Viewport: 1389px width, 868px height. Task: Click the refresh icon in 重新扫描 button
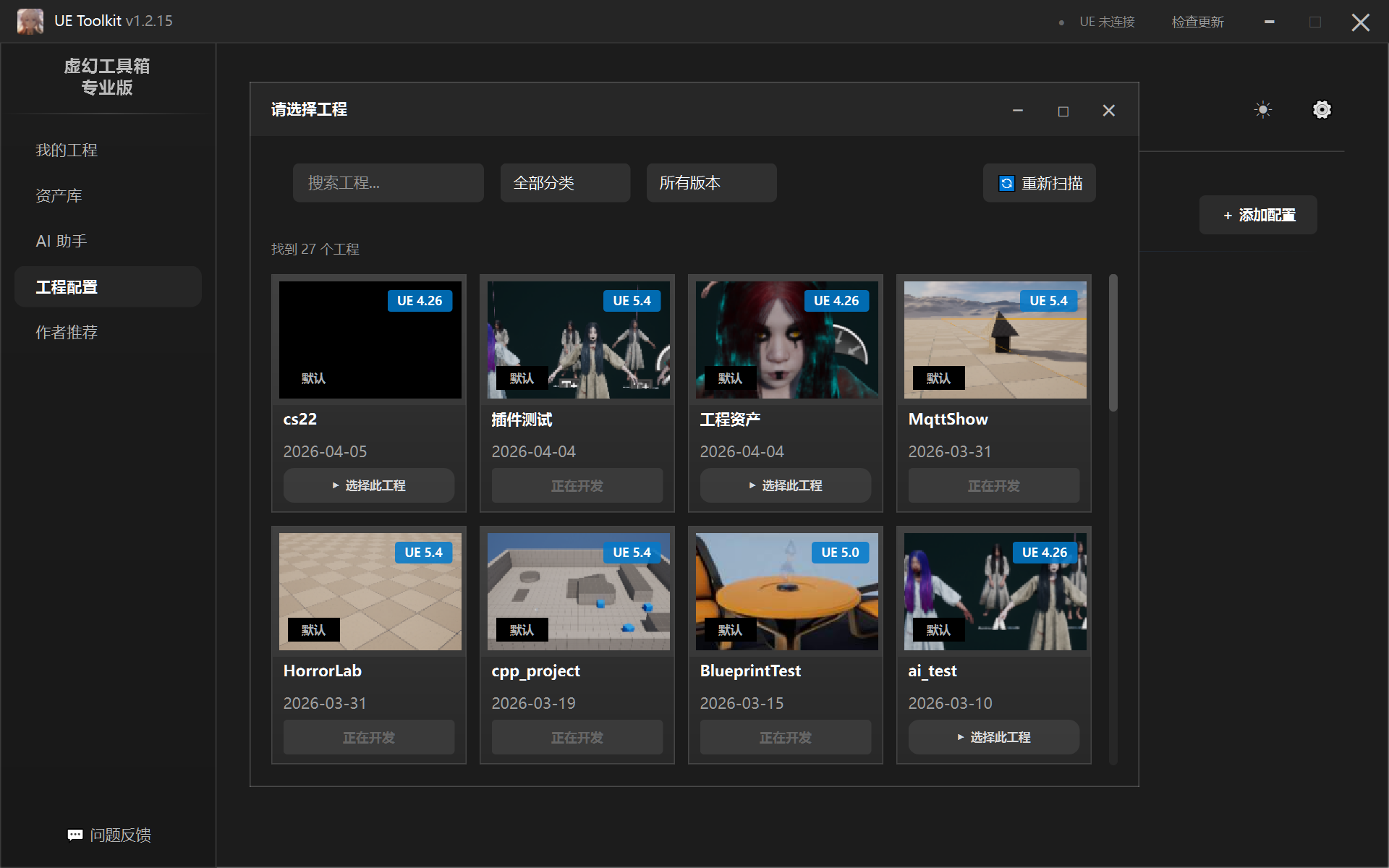(x=1006, y=183)
